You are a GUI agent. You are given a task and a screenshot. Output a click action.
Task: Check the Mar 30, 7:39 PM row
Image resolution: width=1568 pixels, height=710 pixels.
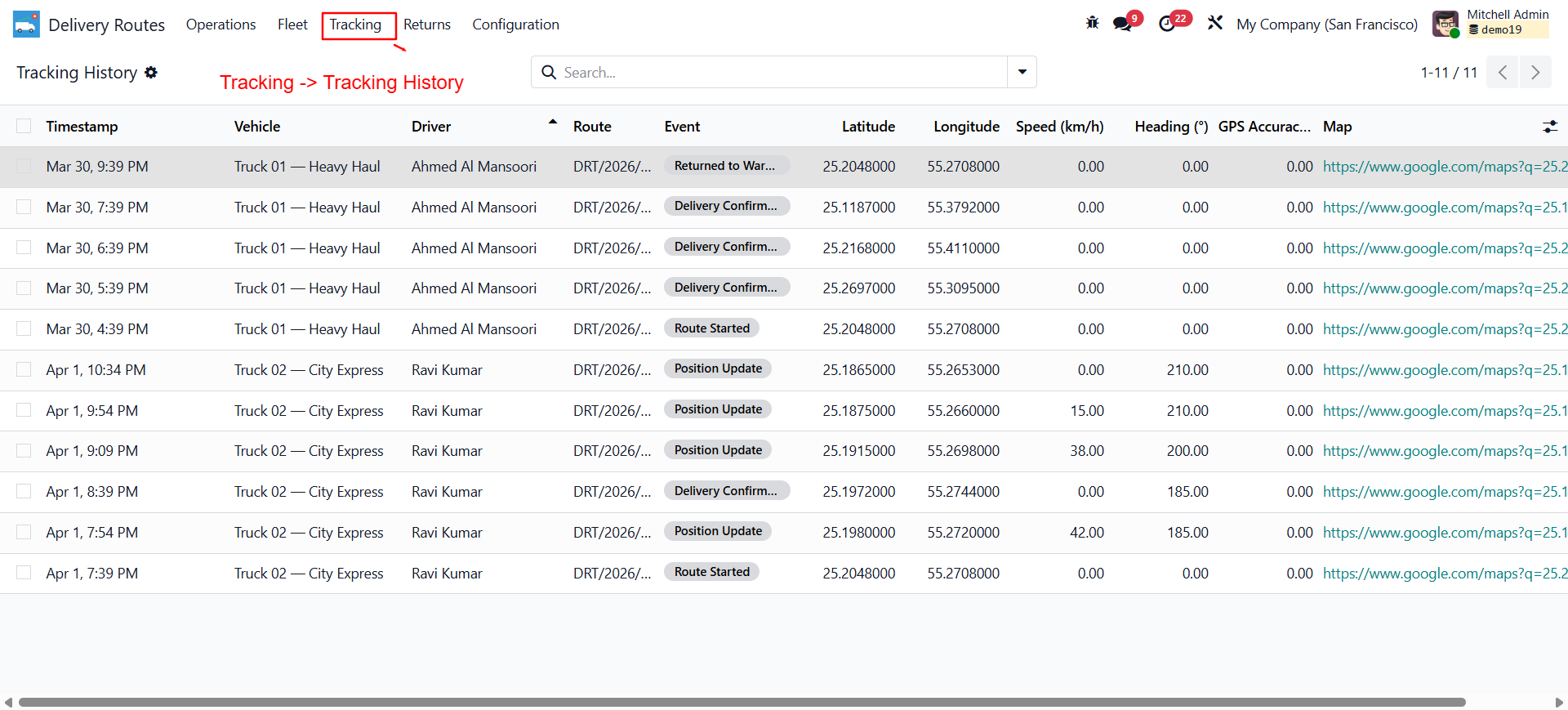[x=24, y=207]
